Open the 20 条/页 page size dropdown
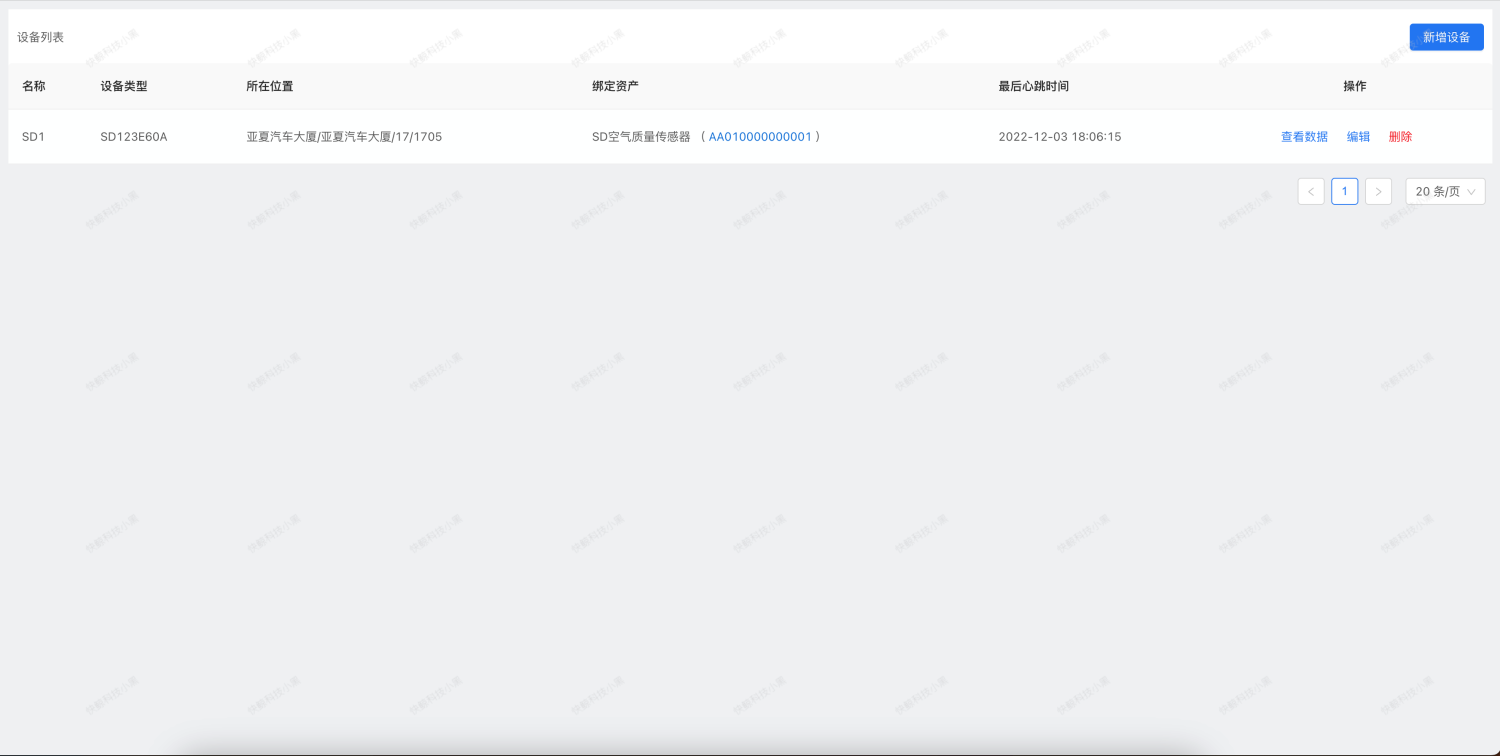Image resolution: width=1500 pixels, height=756 pixels. 1445,191
